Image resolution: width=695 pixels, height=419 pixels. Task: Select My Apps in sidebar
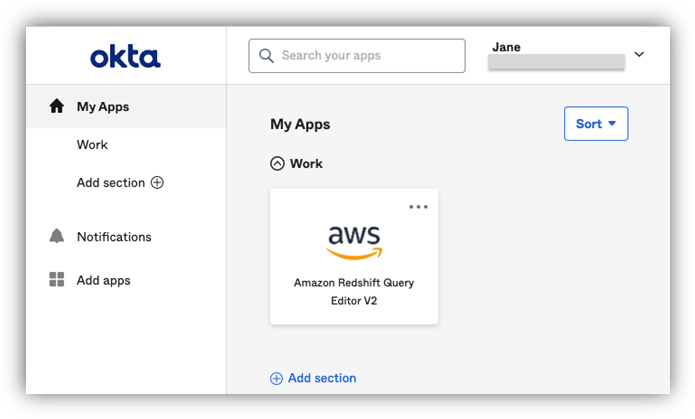pos(103,107)
